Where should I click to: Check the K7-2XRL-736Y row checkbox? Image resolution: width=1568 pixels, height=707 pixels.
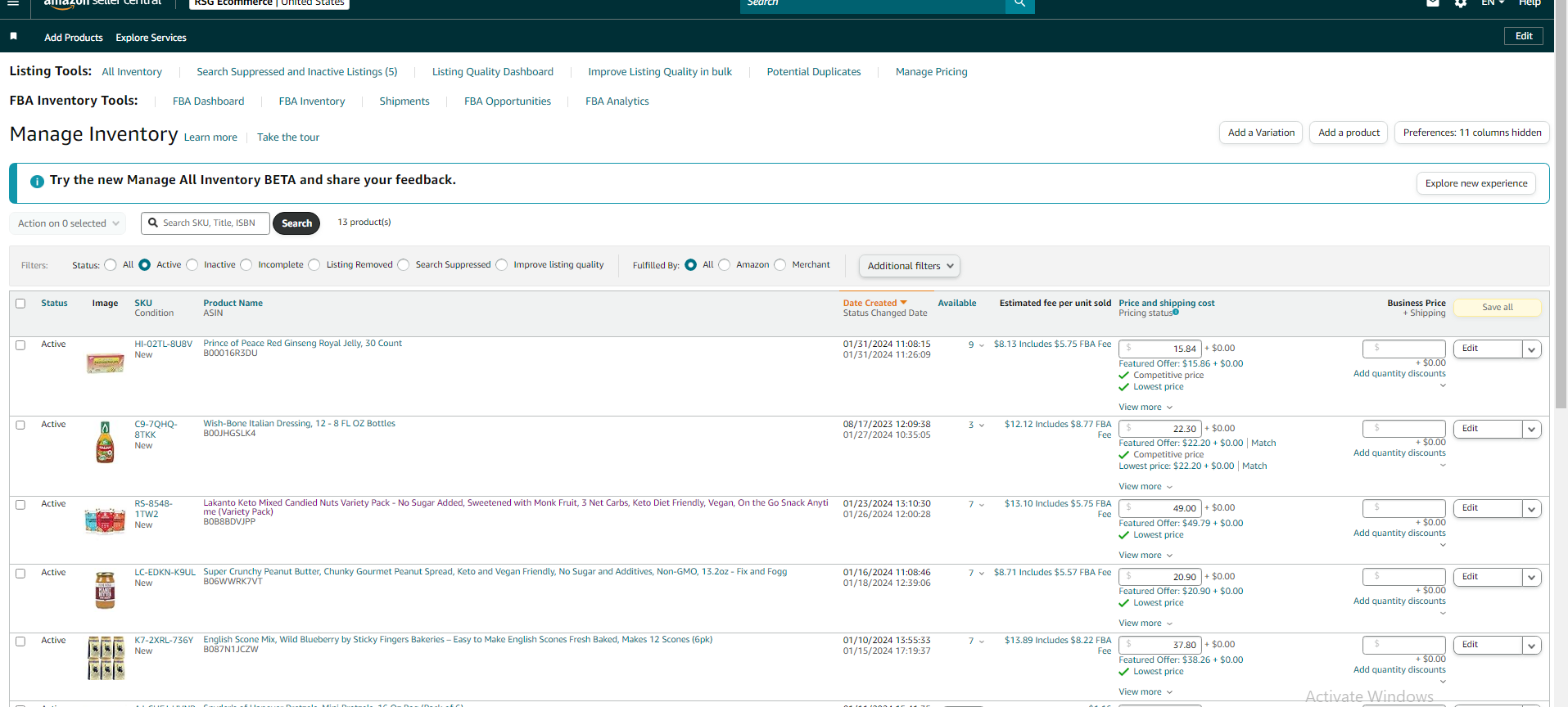[20, 642]
